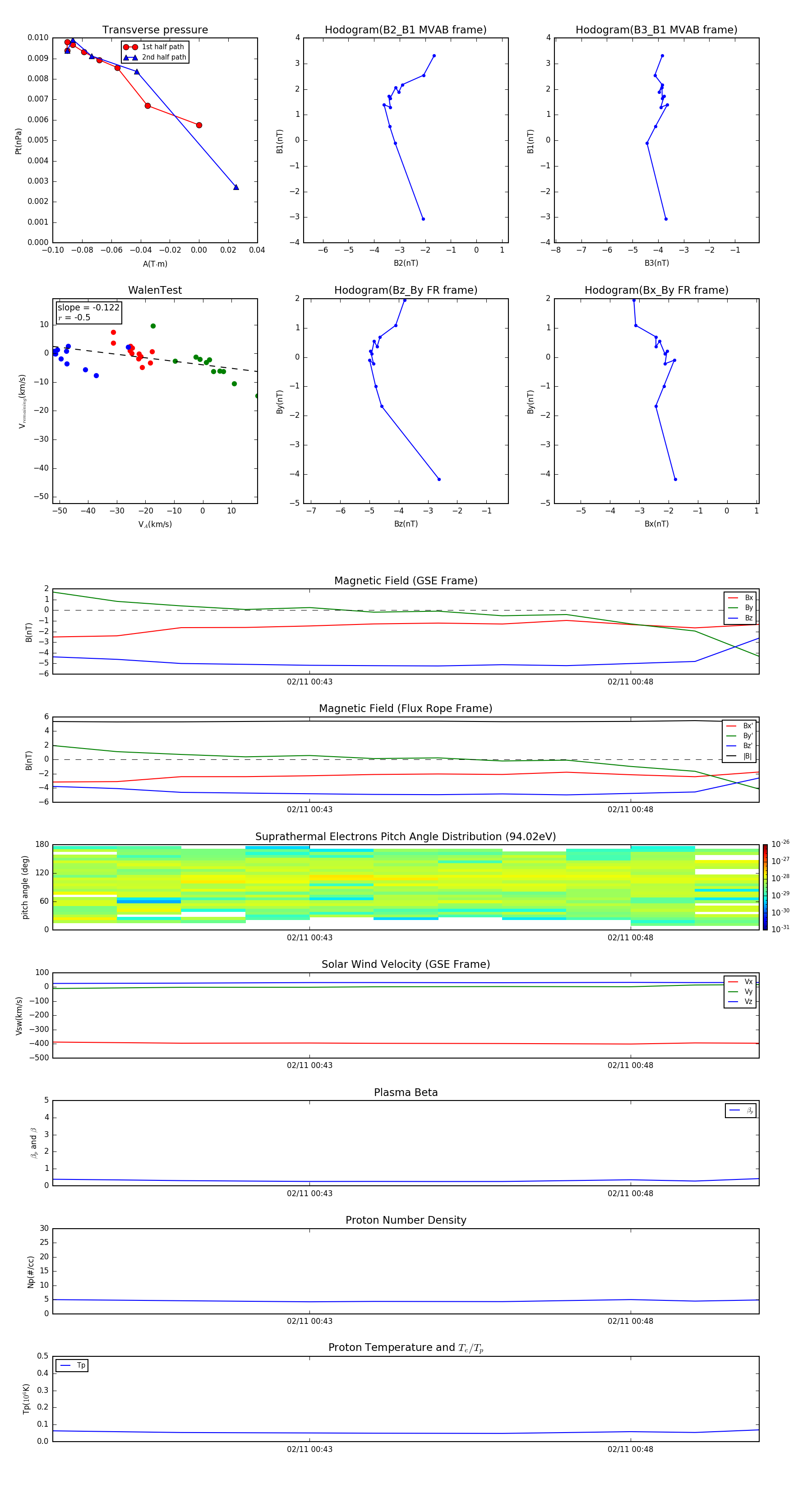Click "02/11 00:48" tick under Proton Temperature plot
Image resolution: width=812 pixels, height=1489 pixels.
click(x=630, y=1450)
